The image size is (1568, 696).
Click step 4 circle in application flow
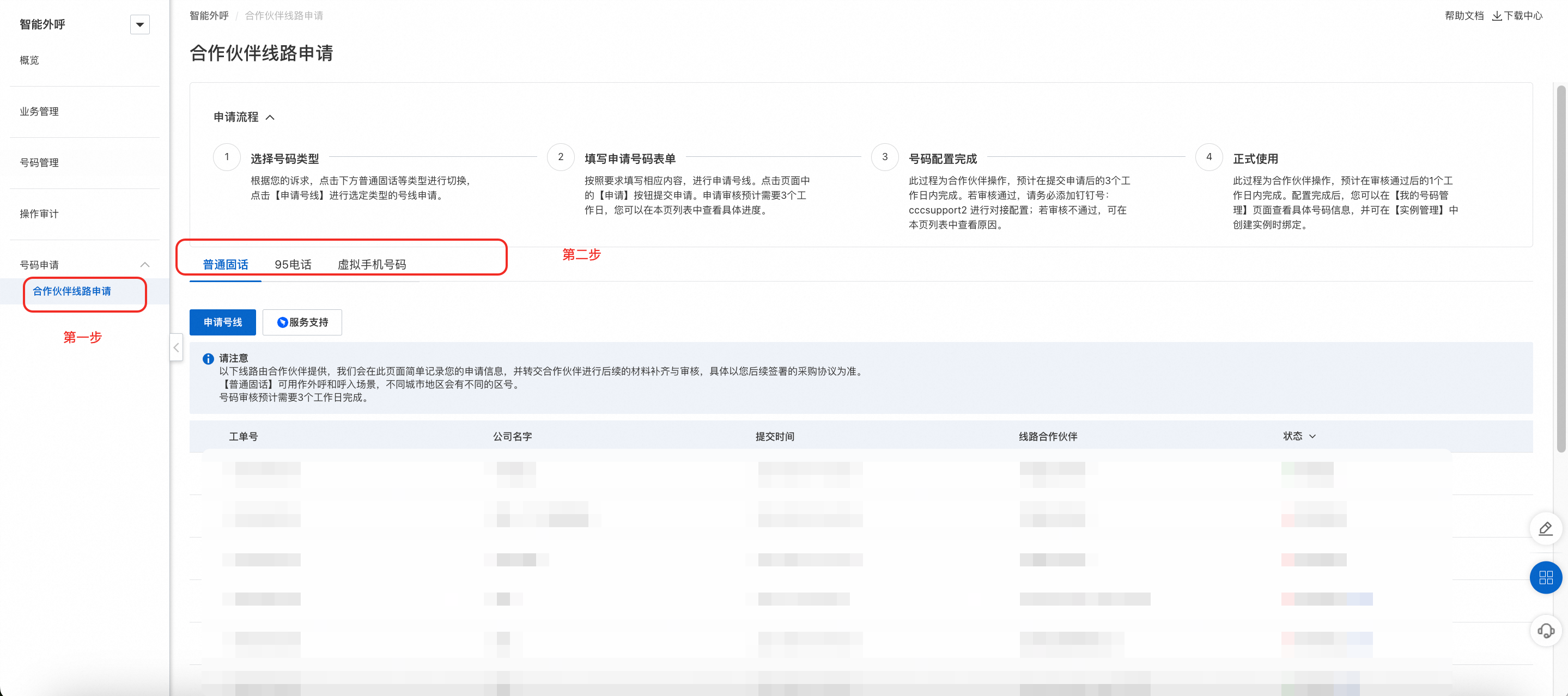point(1208,157)
